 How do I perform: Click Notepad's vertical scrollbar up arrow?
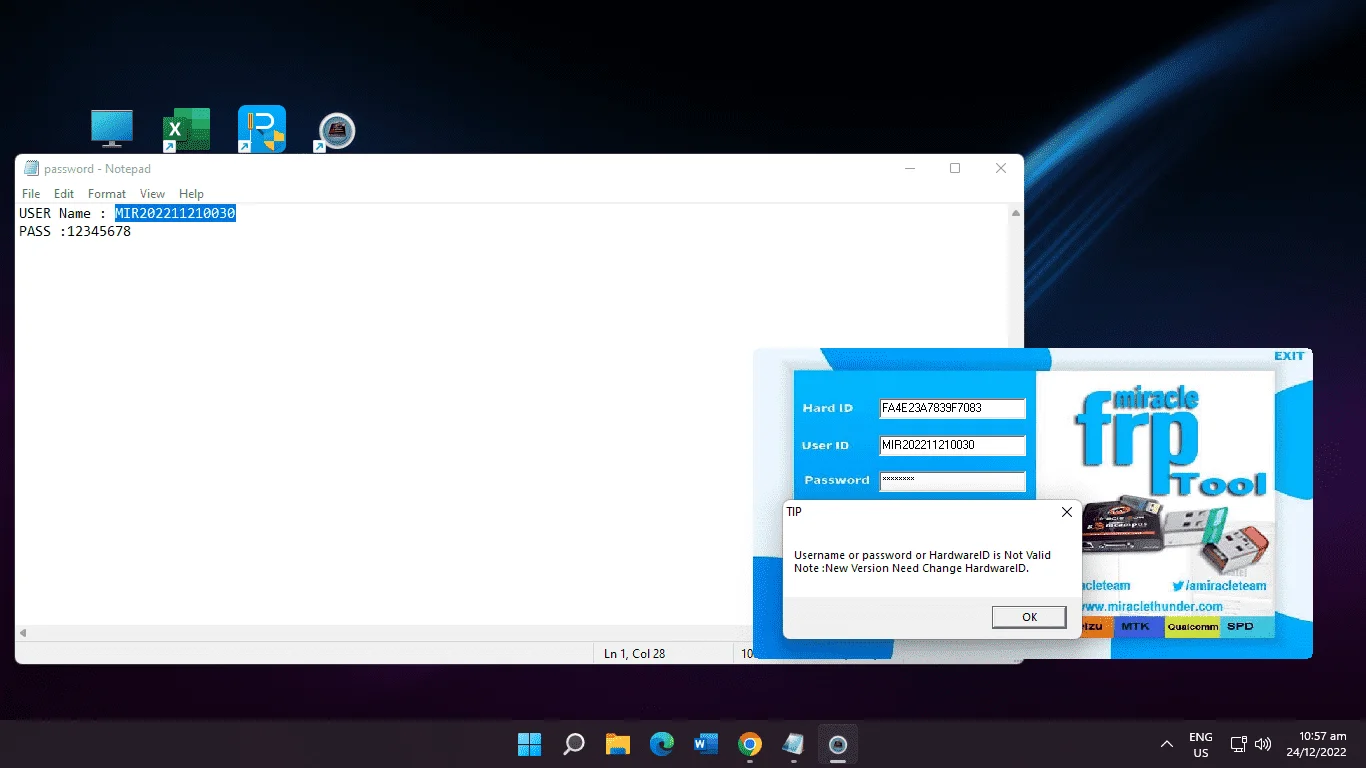pos(1016,213)
